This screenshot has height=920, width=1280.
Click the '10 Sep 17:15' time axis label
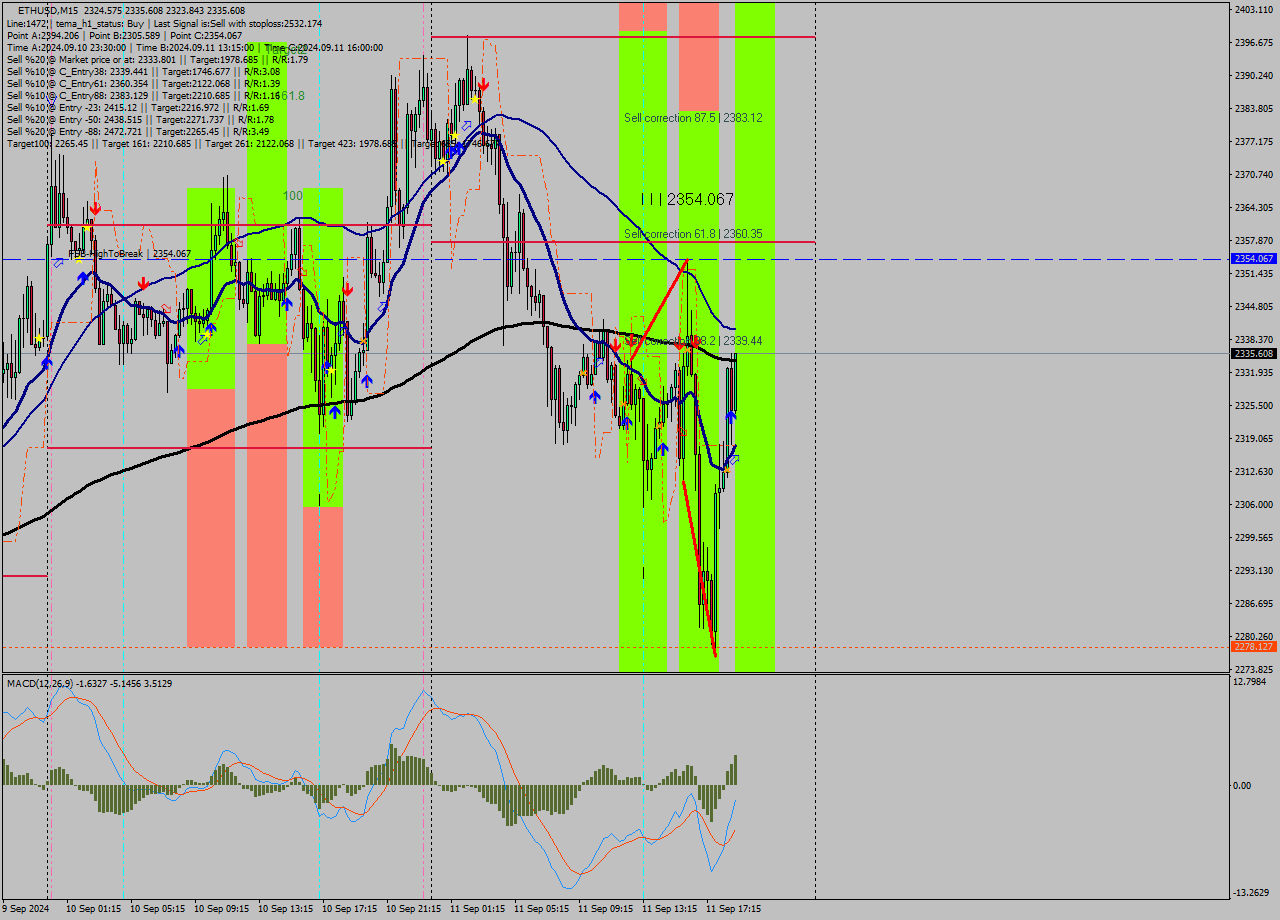(x=349, y=909)
